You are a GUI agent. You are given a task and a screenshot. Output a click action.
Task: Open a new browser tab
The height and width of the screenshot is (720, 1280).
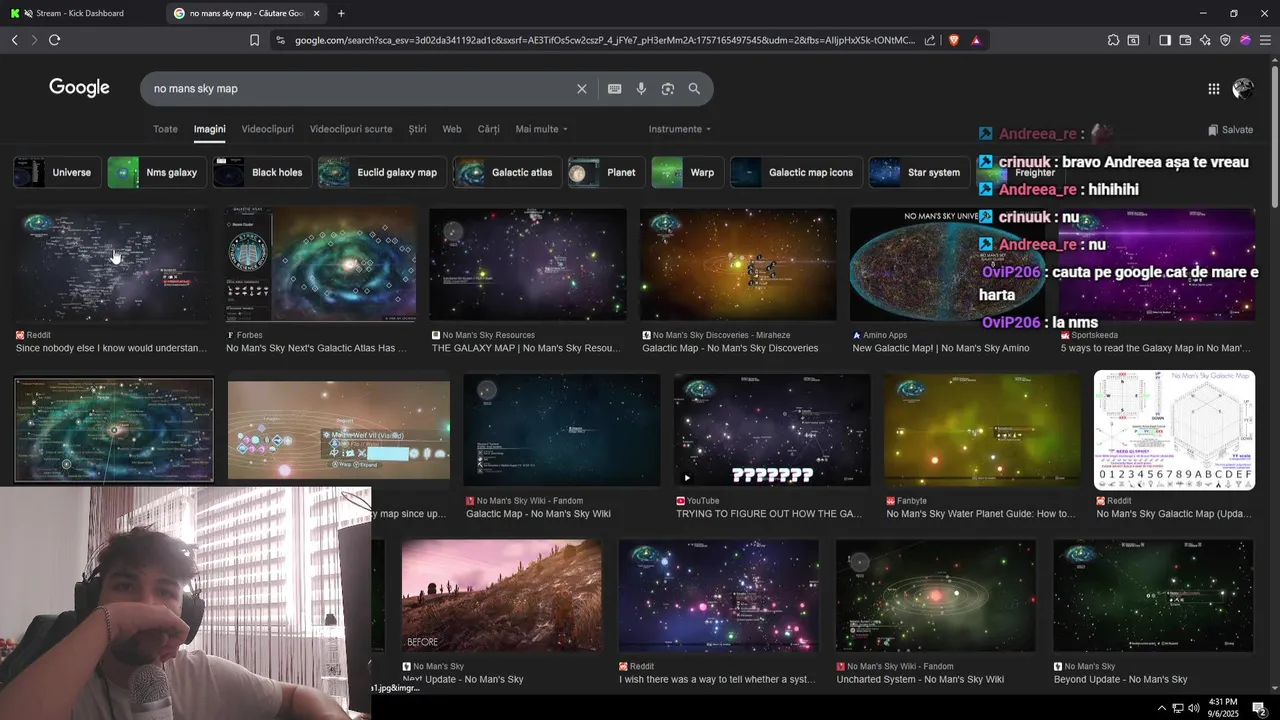click(x=341, y=13)
